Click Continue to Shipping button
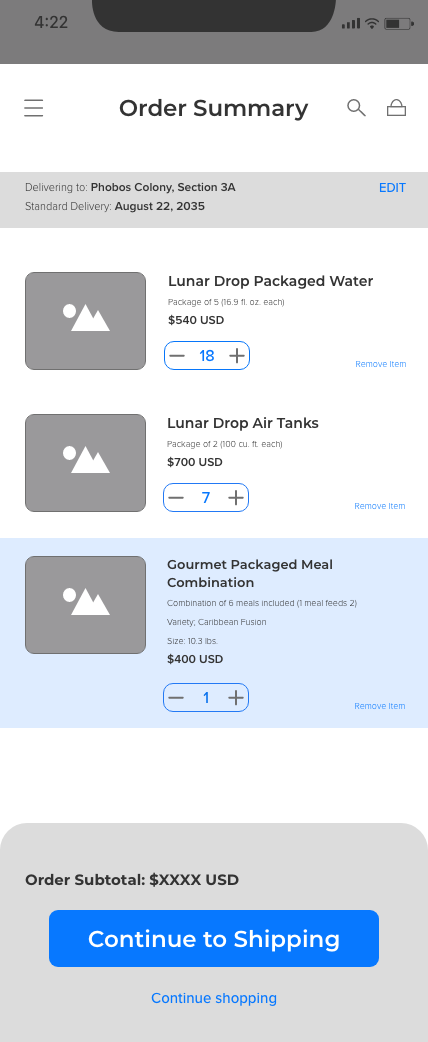The image size is (428, 1042). click(x=214, y=938)
